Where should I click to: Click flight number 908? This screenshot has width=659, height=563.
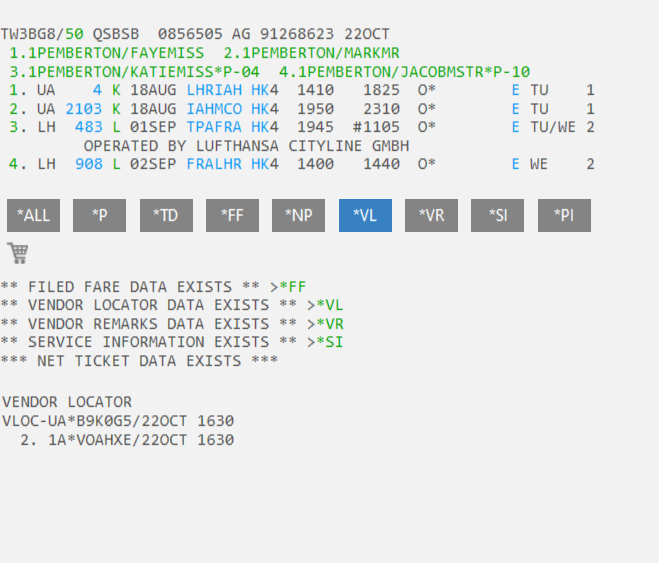point(89,164)
